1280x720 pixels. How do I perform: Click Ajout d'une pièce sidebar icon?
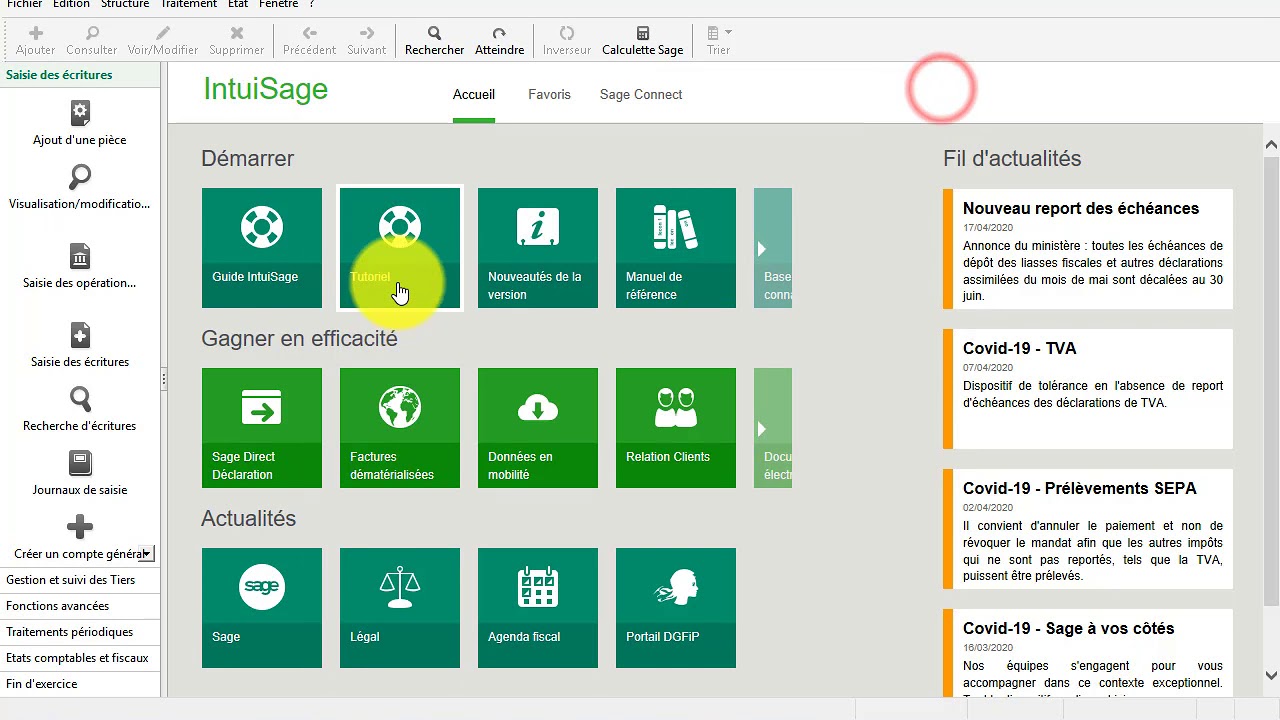[x=80, y=113]
